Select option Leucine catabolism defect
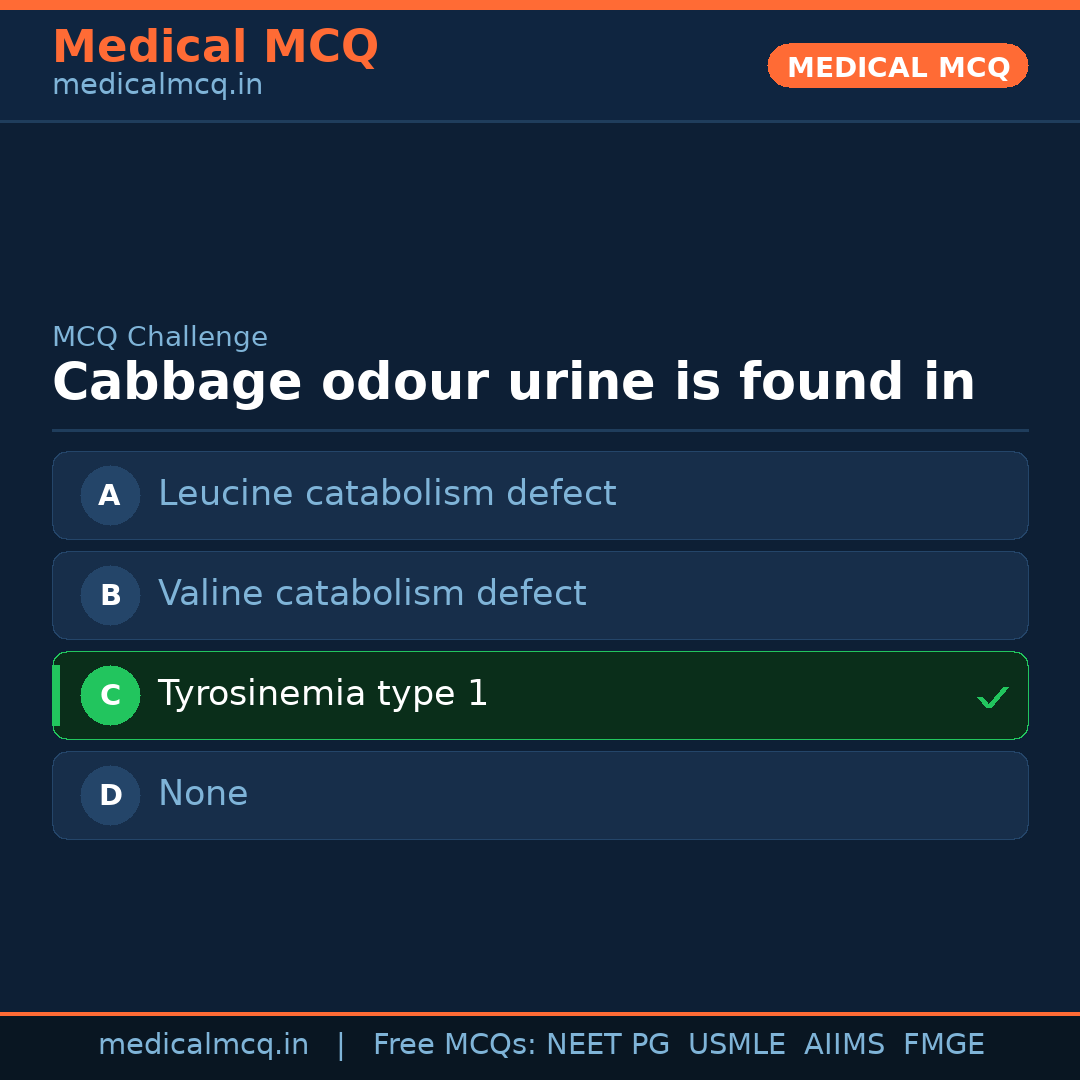Screen dimensions: 1080x1080 [387, 494]
